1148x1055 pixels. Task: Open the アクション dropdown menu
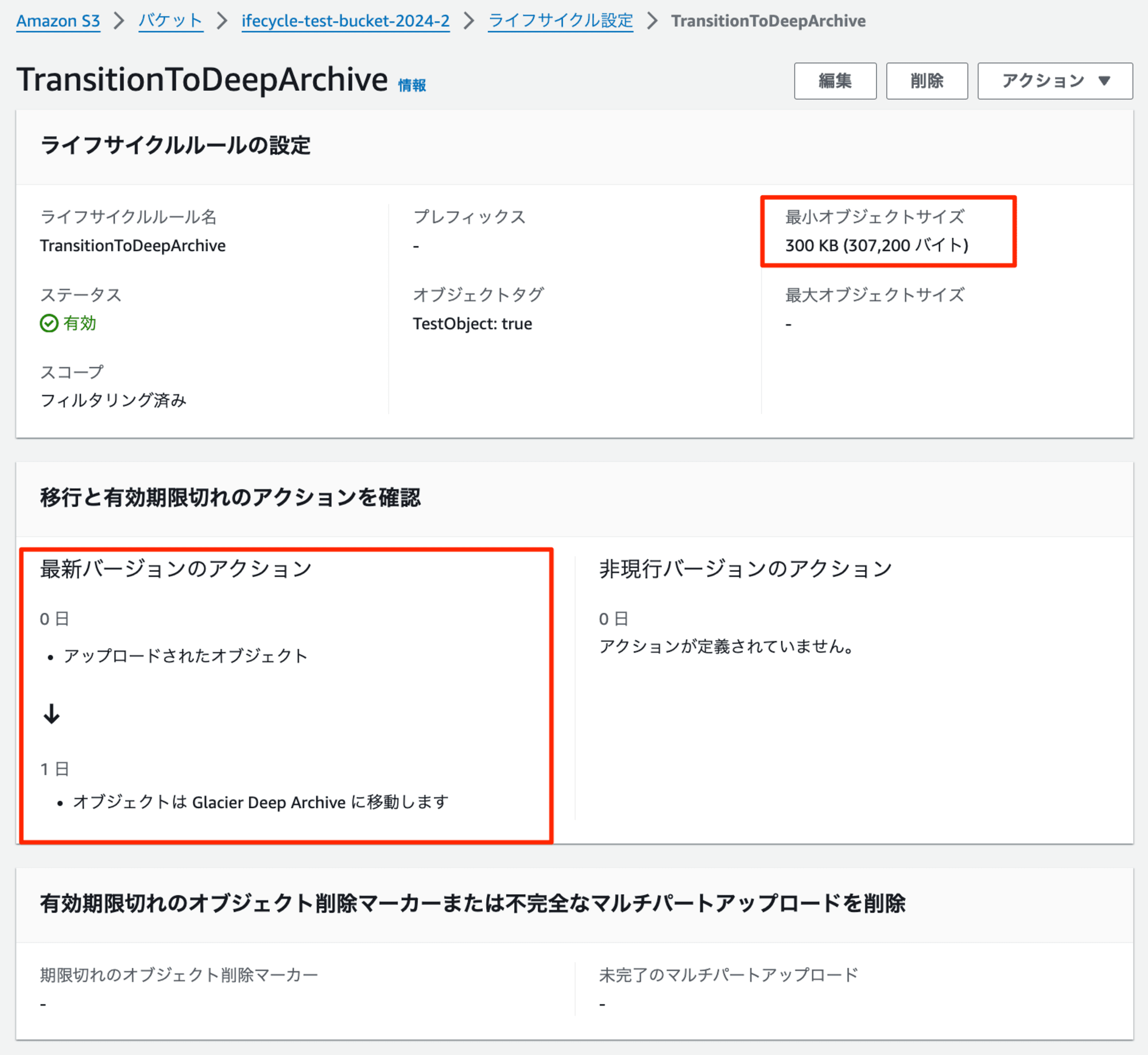pos(1055,81)
